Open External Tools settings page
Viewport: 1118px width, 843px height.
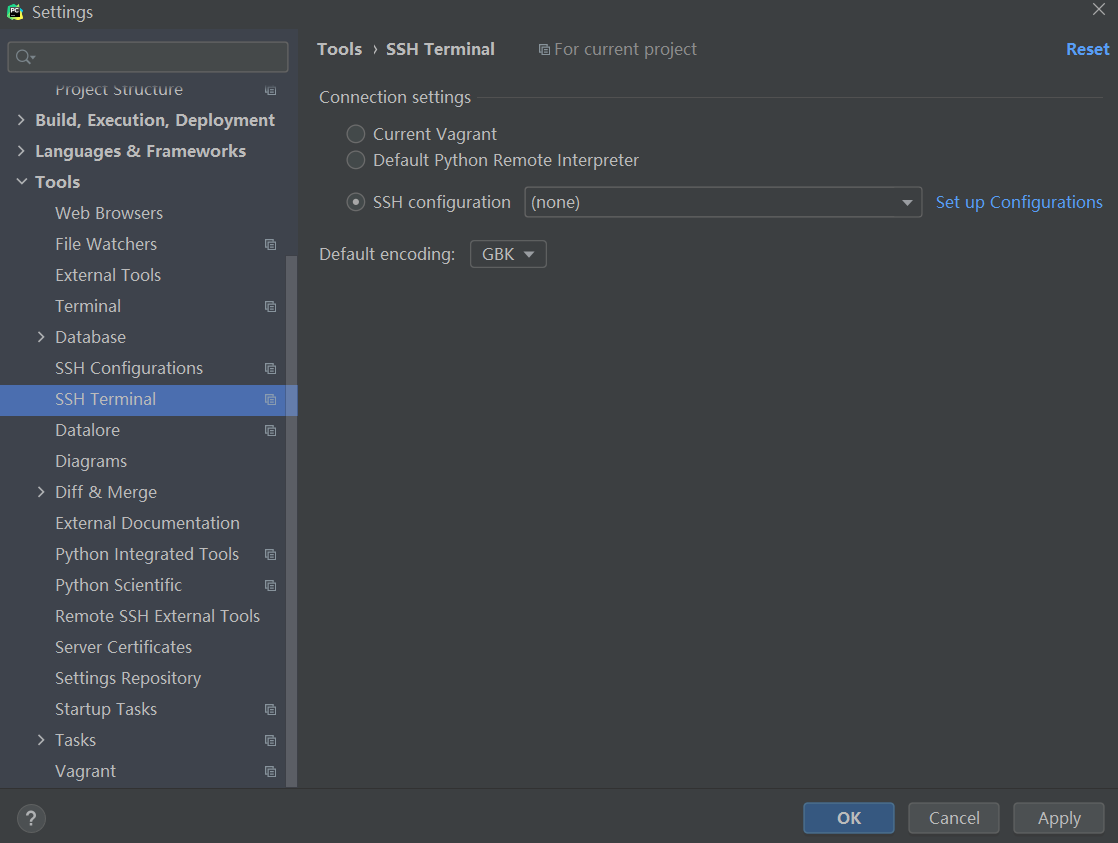[x=108, y=275]
